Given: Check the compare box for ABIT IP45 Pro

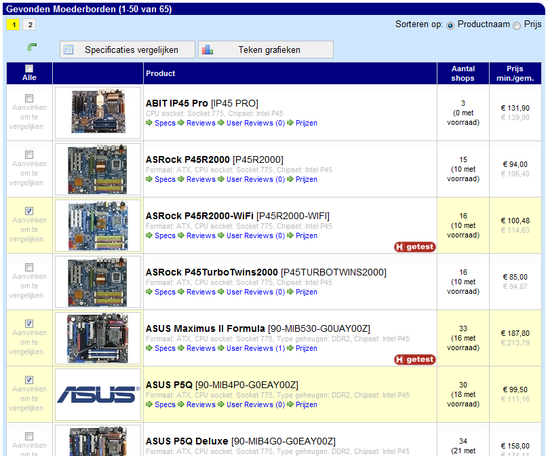Looking at the screenshot, I should pyautogui.click(x=29, y=98).
